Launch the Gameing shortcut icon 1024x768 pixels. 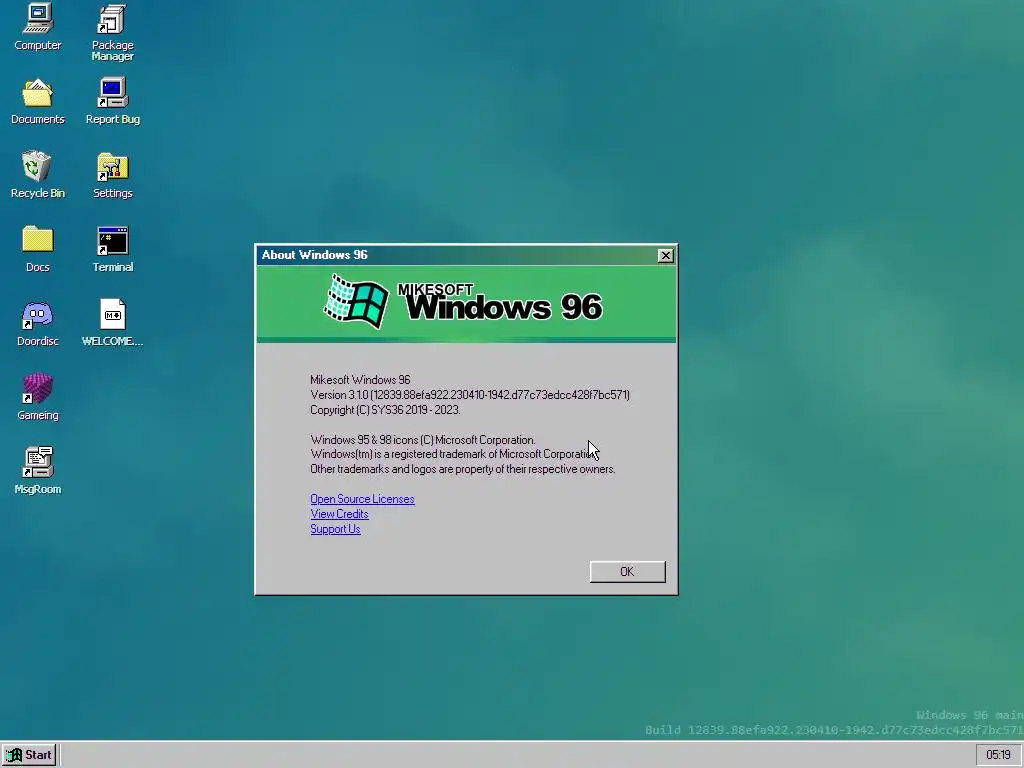(37, 397)
